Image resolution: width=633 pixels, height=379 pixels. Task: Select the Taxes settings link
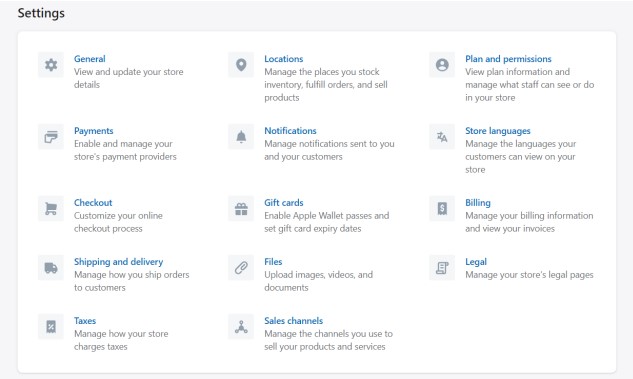pyautogui.click(x=85, y=320)
